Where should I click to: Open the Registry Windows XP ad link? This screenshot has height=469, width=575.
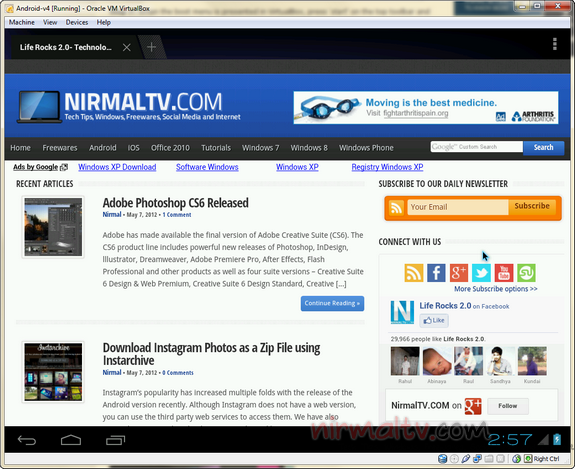point(387,167)
